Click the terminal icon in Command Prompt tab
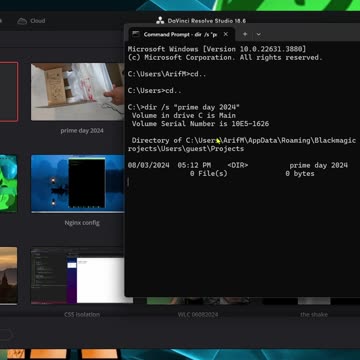Viewport: 360px width, 360px height. tap(136, 34)
